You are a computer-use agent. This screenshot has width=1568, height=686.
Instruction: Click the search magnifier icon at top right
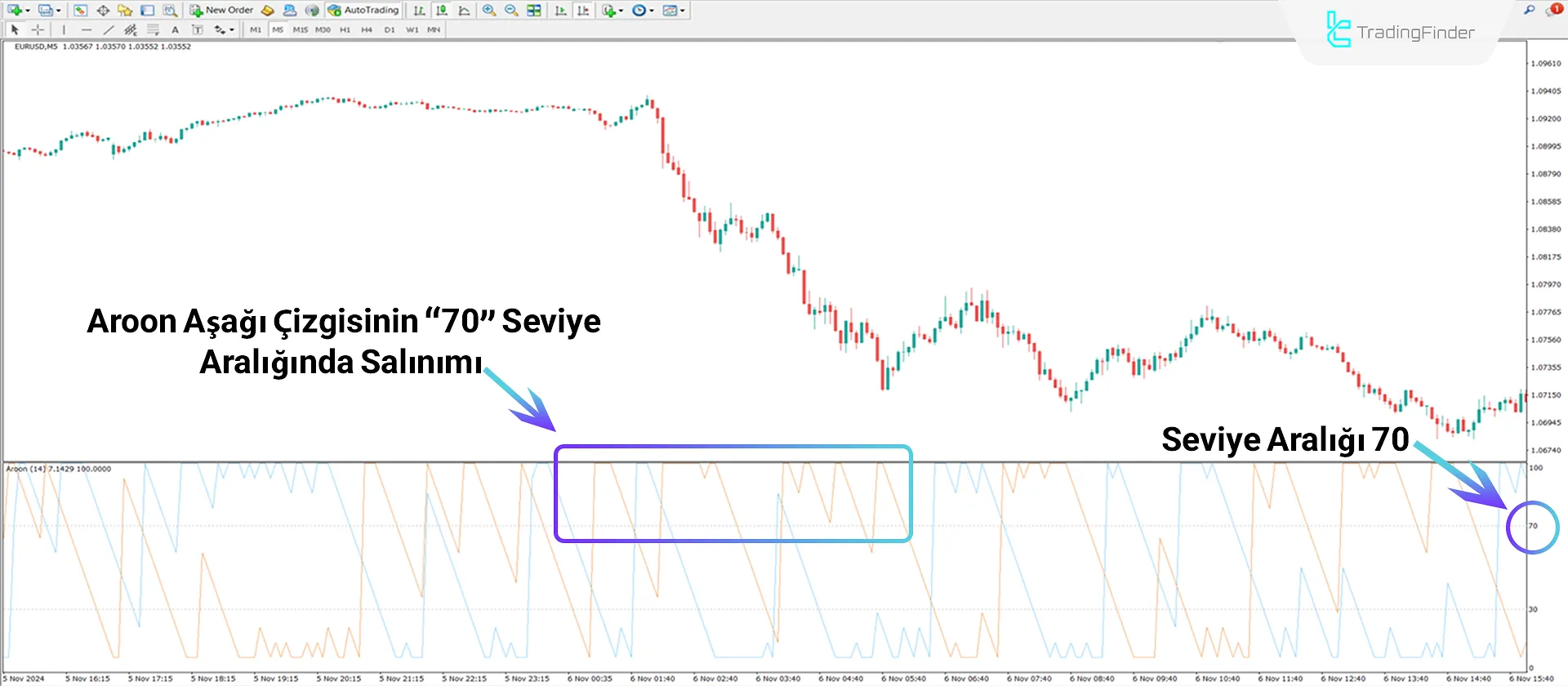(x=1529, y=10)
